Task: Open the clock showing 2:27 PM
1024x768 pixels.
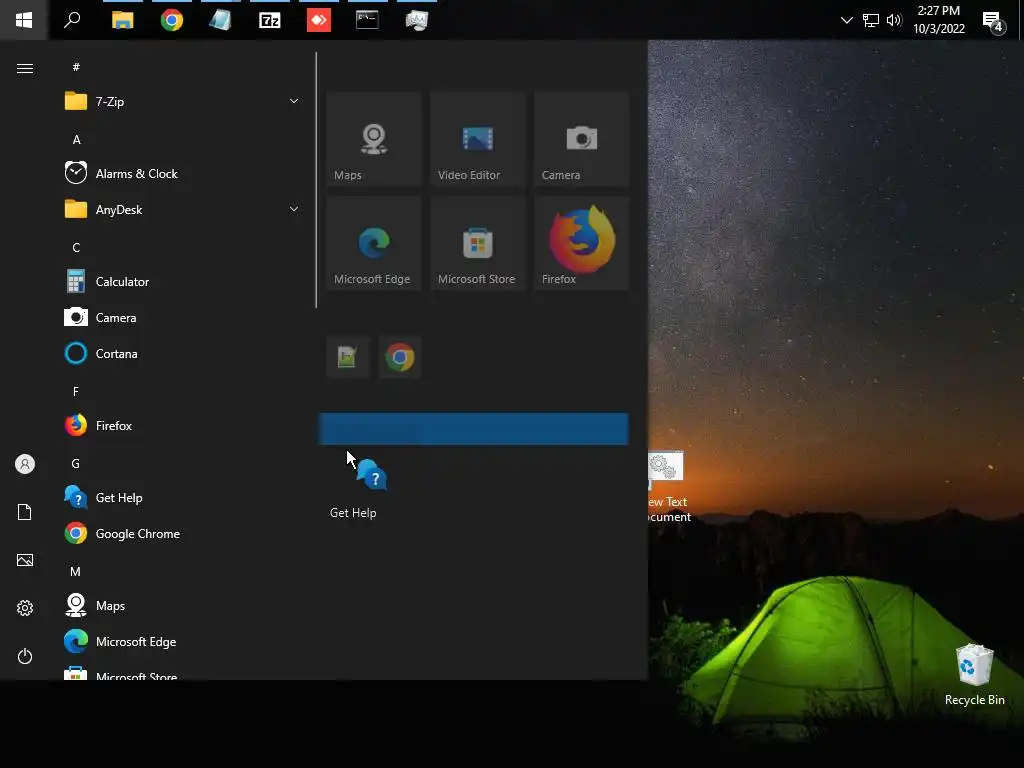Action: click(x=939, y=20)
